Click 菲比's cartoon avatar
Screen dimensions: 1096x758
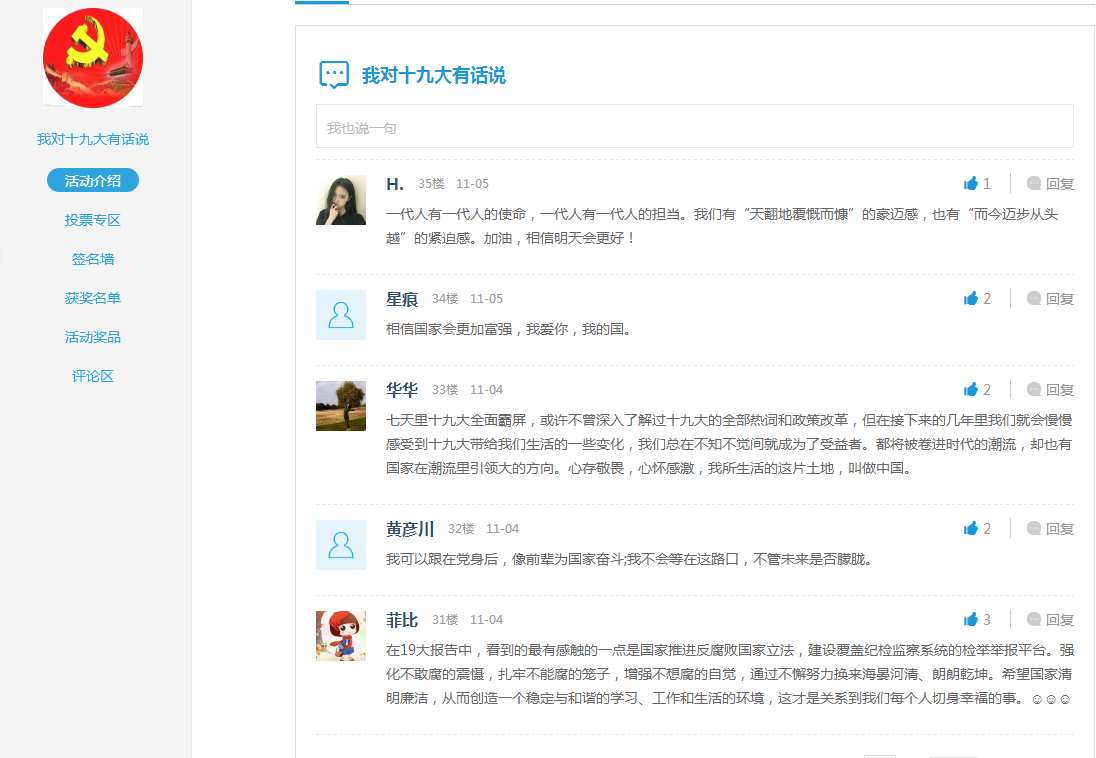coord(341,636)
